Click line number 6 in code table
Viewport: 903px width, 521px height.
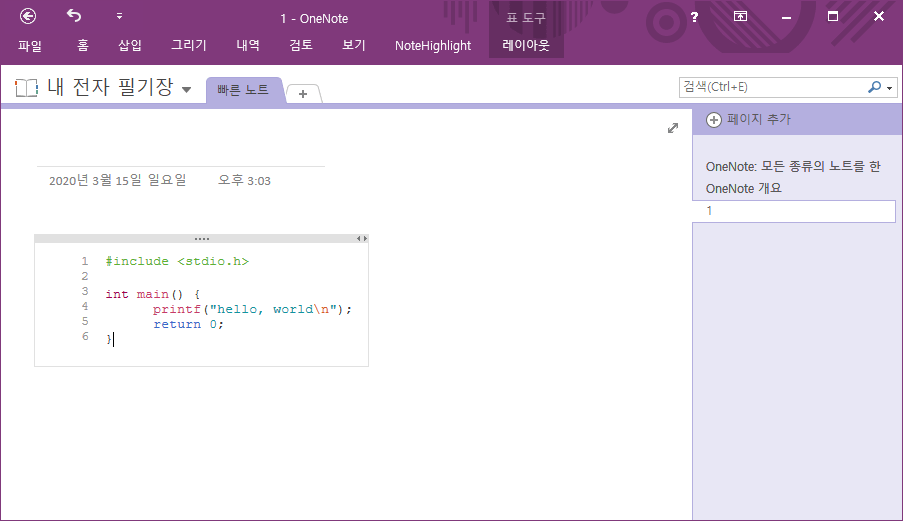coord(85,336)
